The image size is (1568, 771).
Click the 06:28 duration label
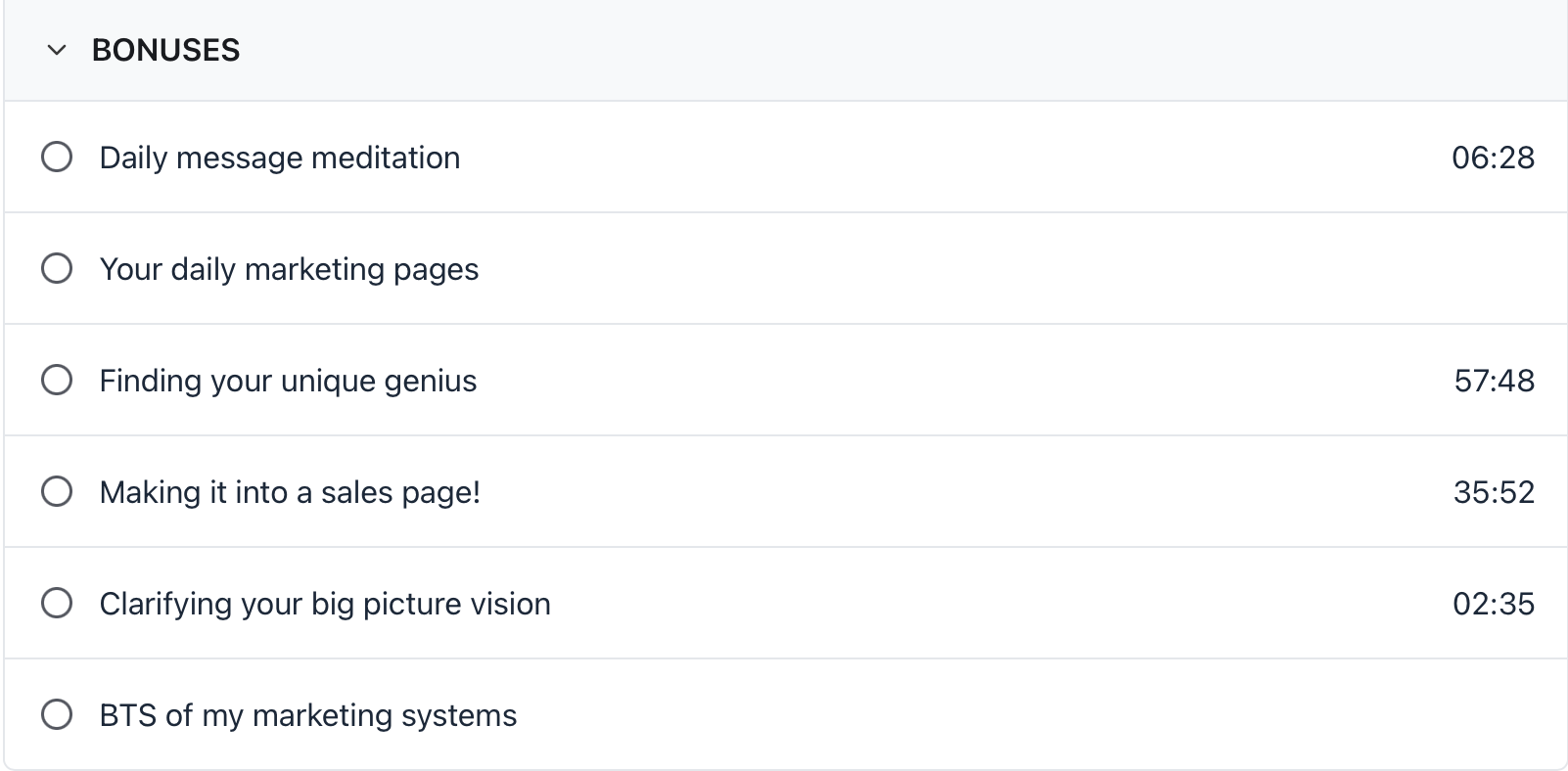point(1493,158)
